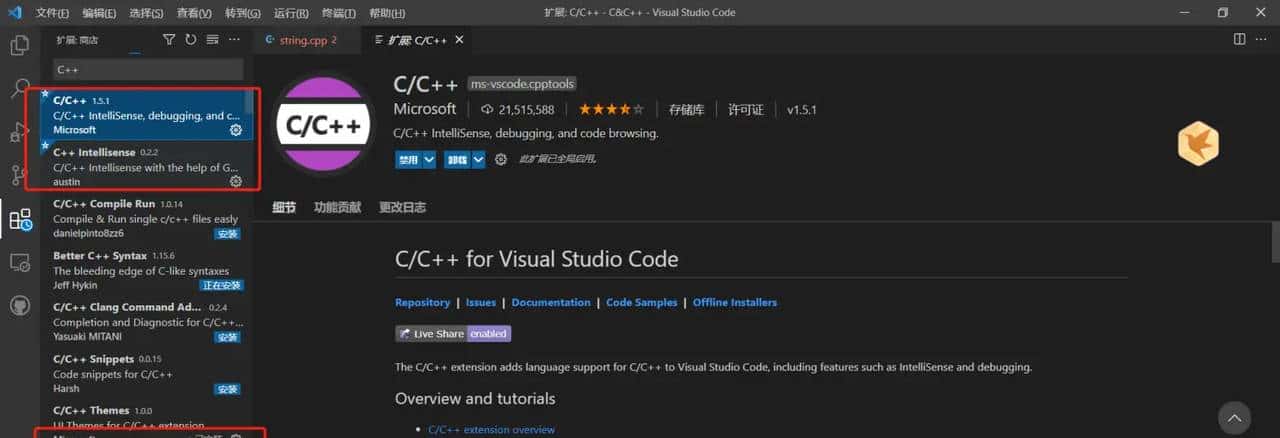Click the split editor icon
Viewport: 1280px width, 438px height.
click(x=1239, y=40)
